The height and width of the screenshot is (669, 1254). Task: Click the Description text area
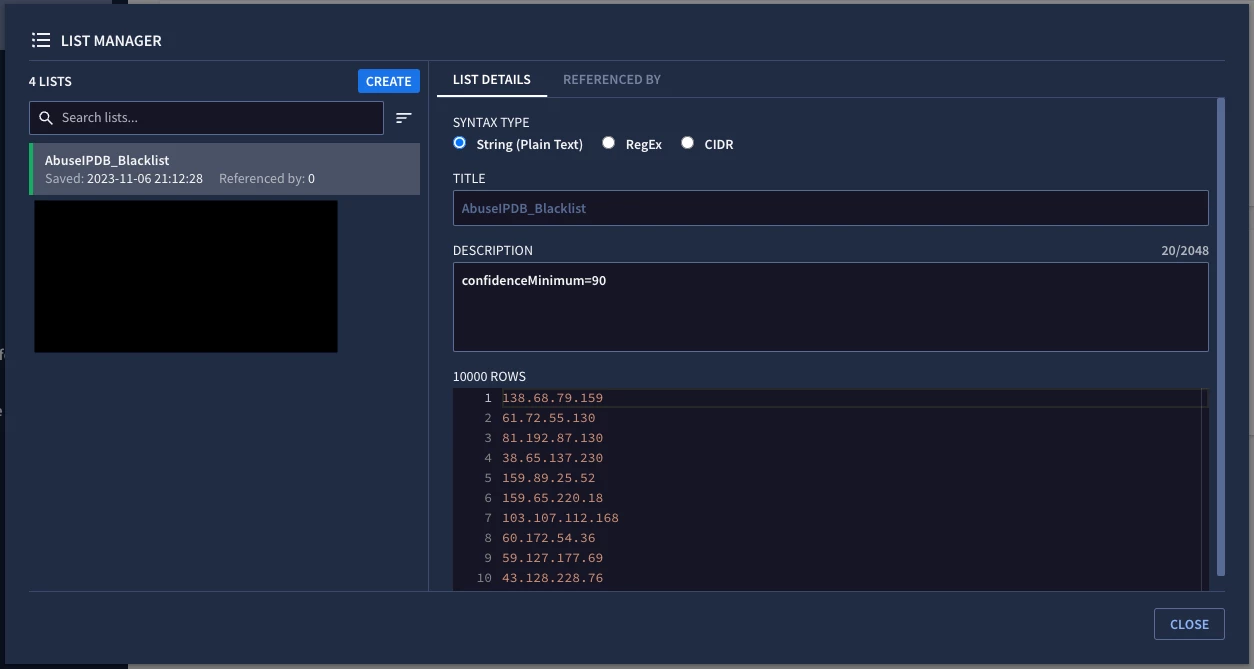831,307
